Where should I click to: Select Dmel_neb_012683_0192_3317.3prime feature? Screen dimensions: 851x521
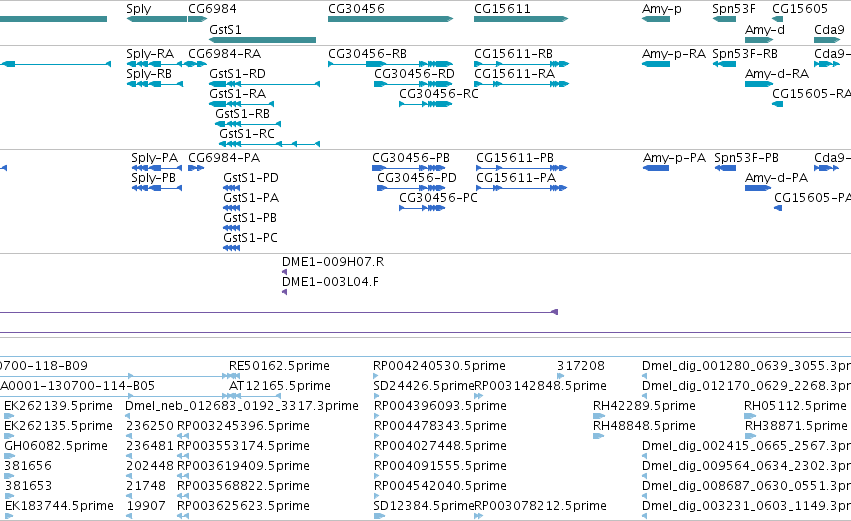(128, 416)
